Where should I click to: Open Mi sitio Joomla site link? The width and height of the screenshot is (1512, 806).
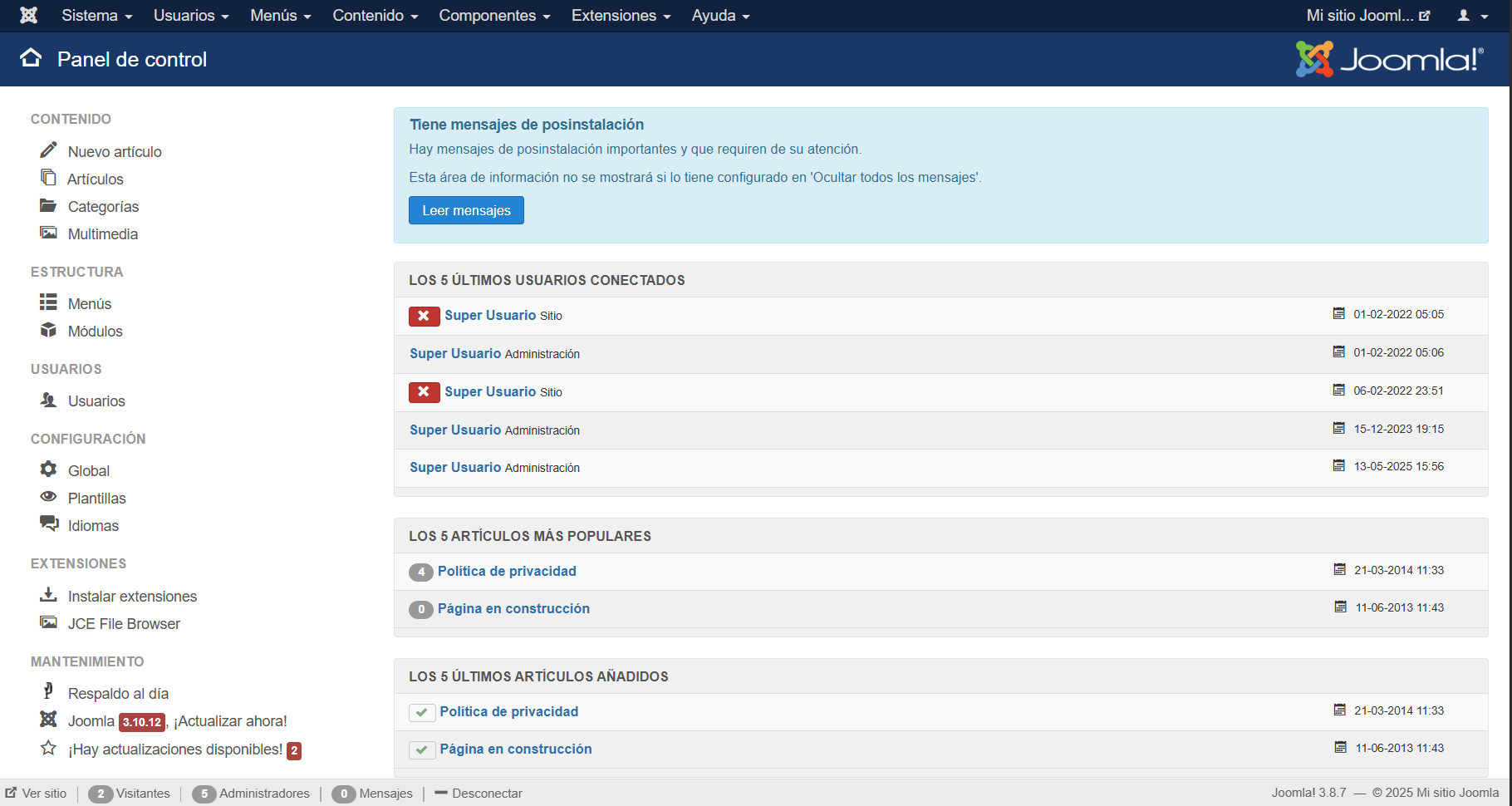(x=1368, y=16)
